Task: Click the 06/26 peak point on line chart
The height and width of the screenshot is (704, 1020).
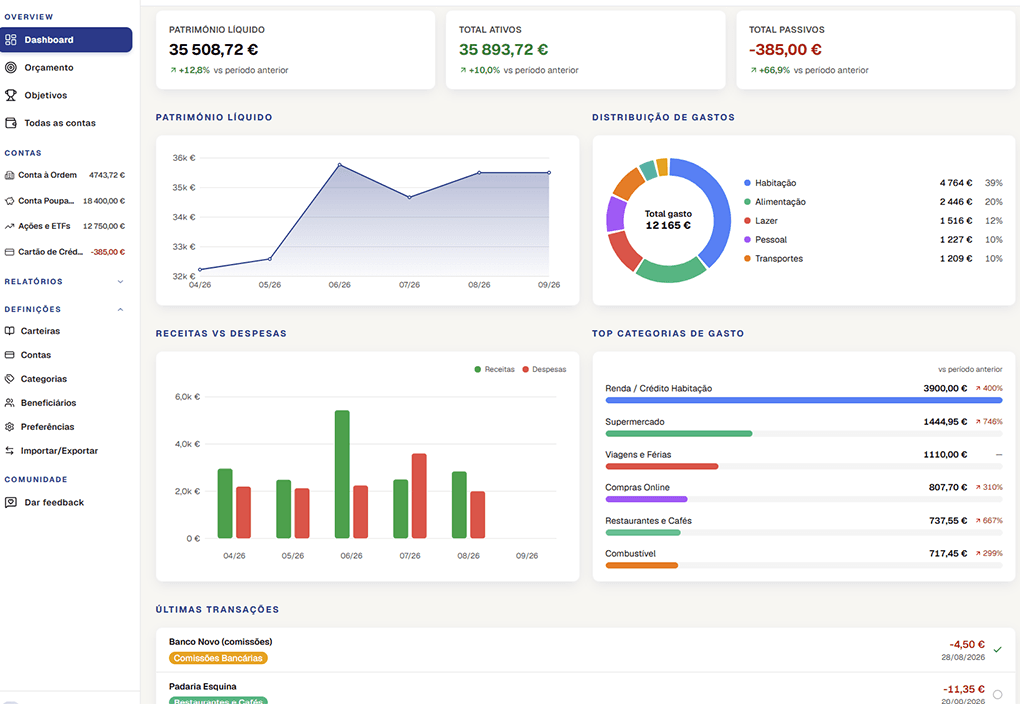Action: pos(340,165)
